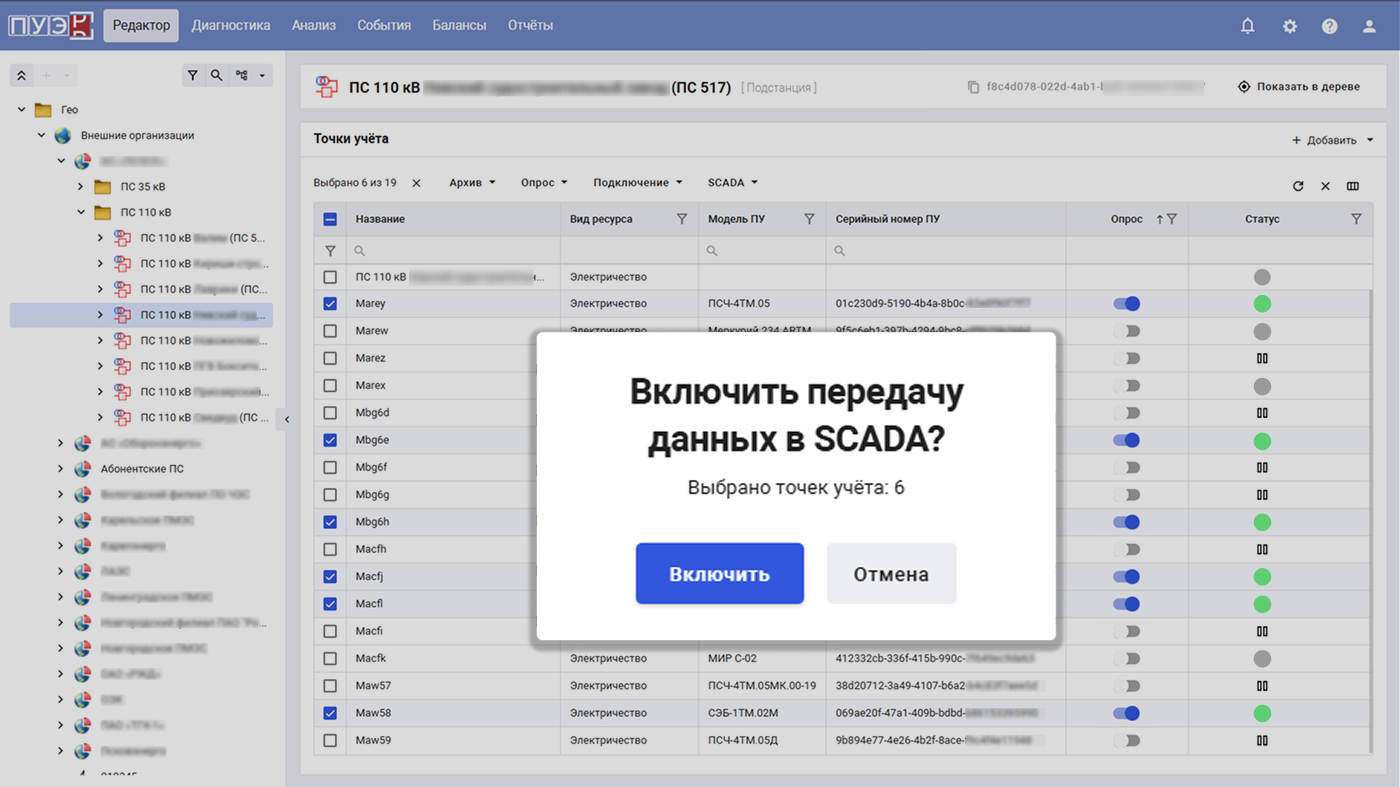Open the user profile icon
This screenshot has height=787, width=1400.
coord(1369,26)
